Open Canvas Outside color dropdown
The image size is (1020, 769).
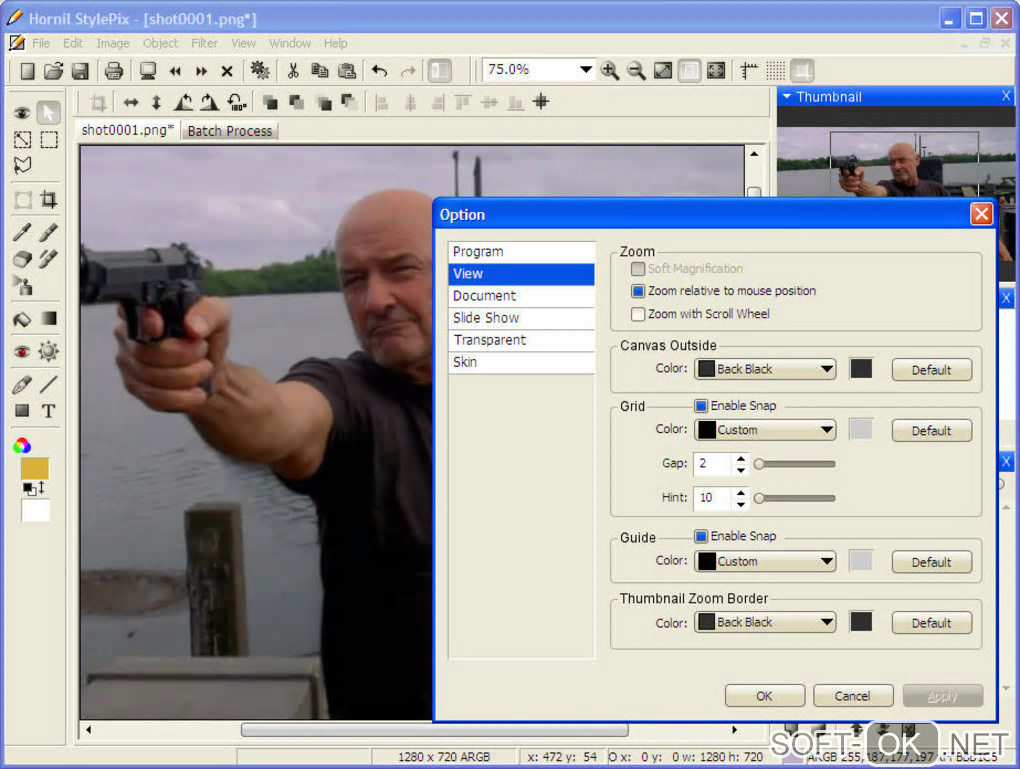765,369
